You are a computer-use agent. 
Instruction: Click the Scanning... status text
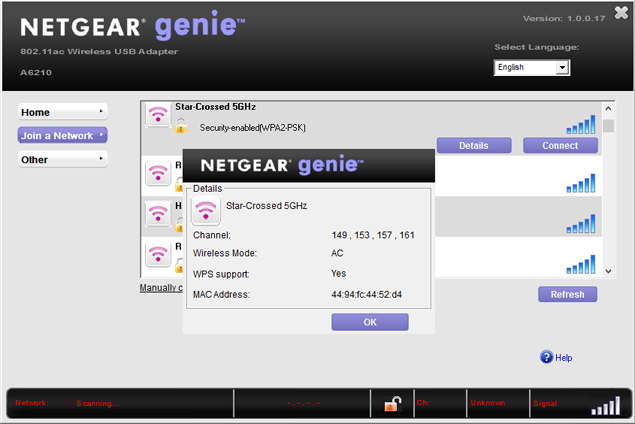coord(97,403)
